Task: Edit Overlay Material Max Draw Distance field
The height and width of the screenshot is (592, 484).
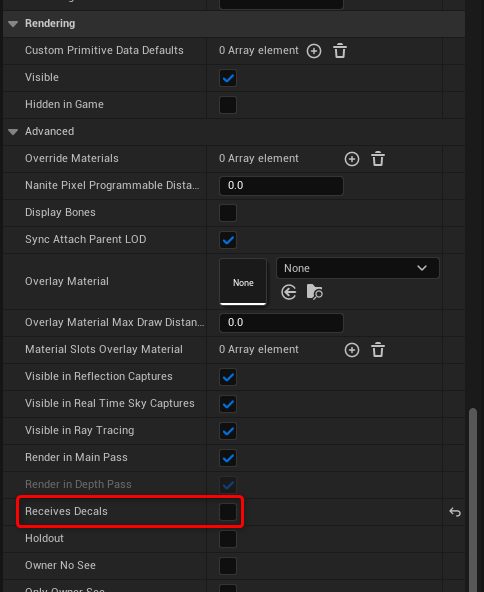Action: pyautogui.click(x=281, y=323)
